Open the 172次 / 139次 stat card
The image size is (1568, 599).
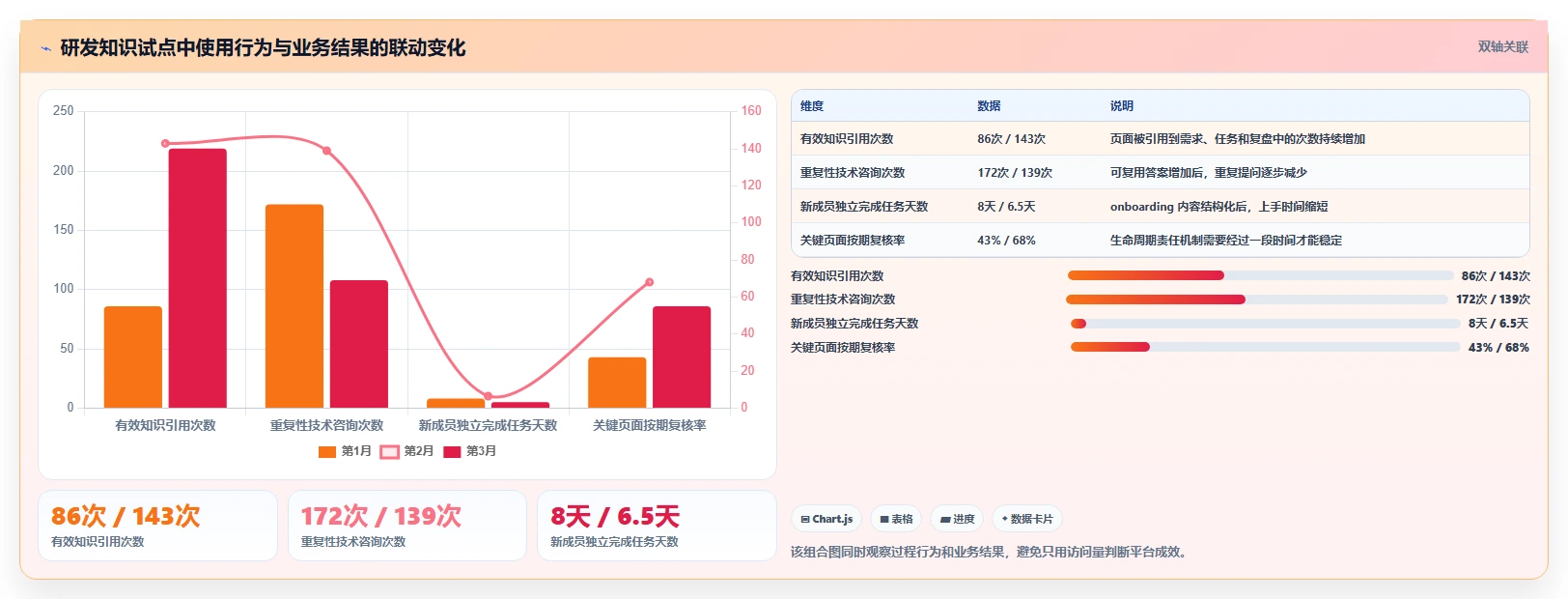(407, 526)
